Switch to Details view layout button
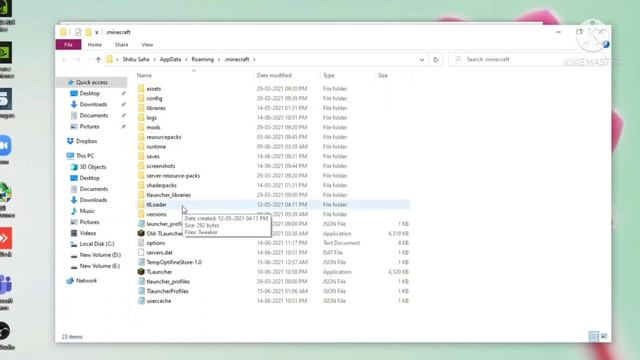 pos(593,336)
